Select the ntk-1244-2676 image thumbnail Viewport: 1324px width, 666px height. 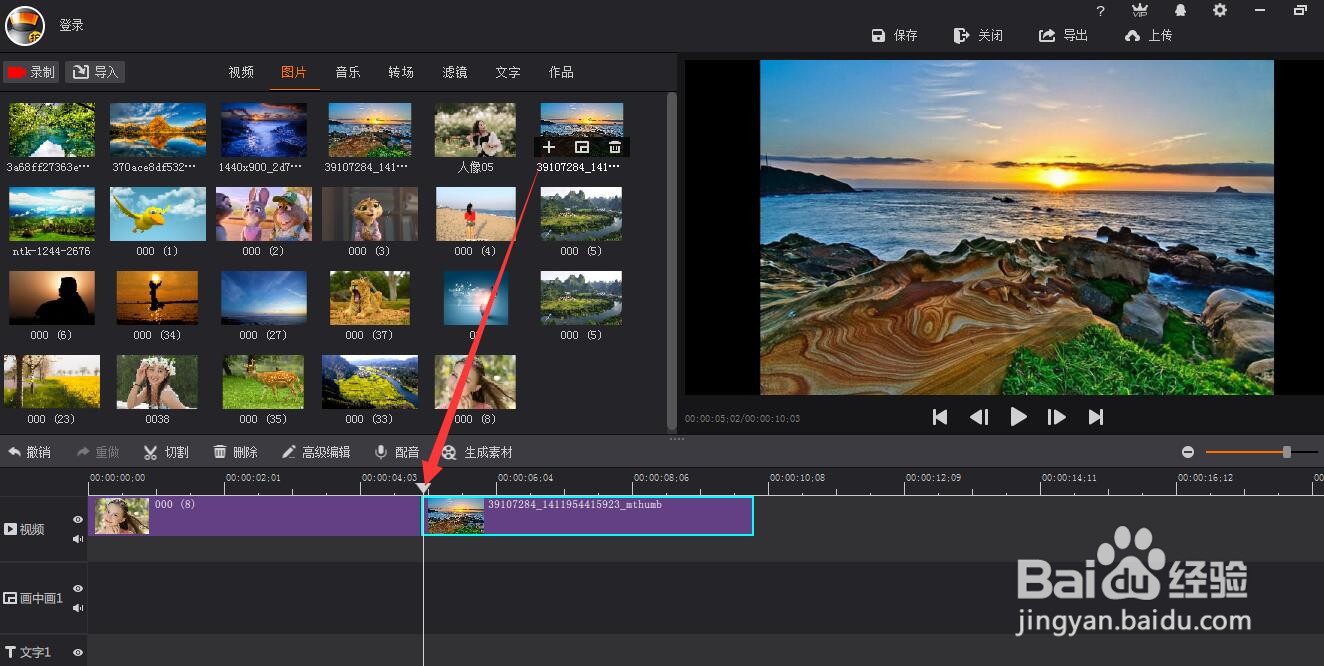52,214
